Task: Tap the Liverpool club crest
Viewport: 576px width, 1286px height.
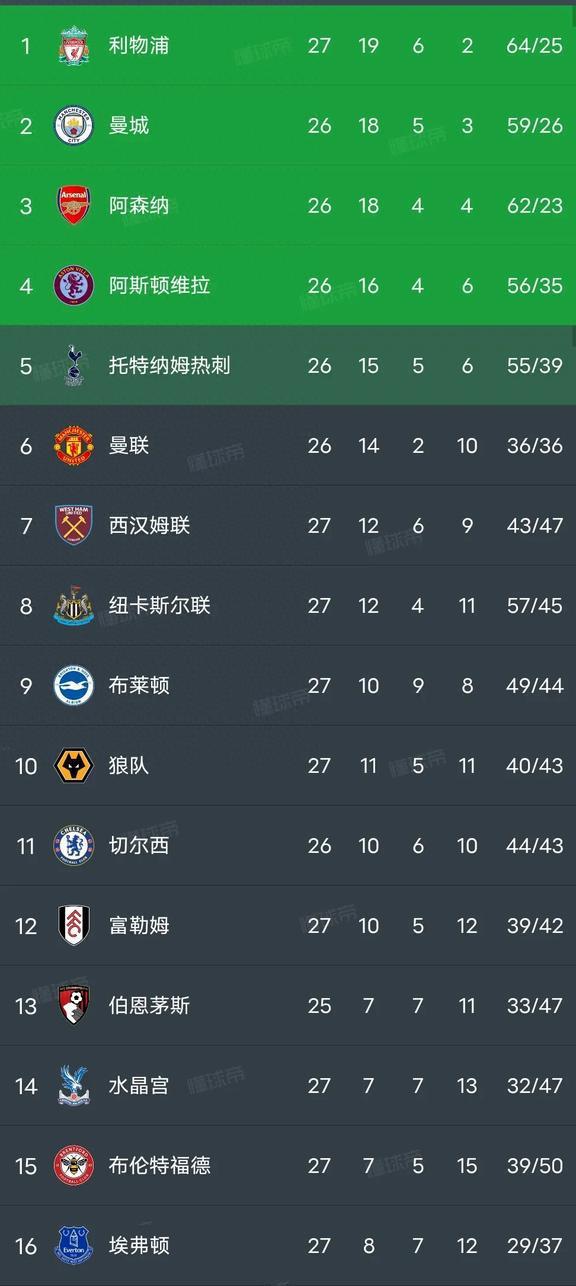Action: point(74,45)
